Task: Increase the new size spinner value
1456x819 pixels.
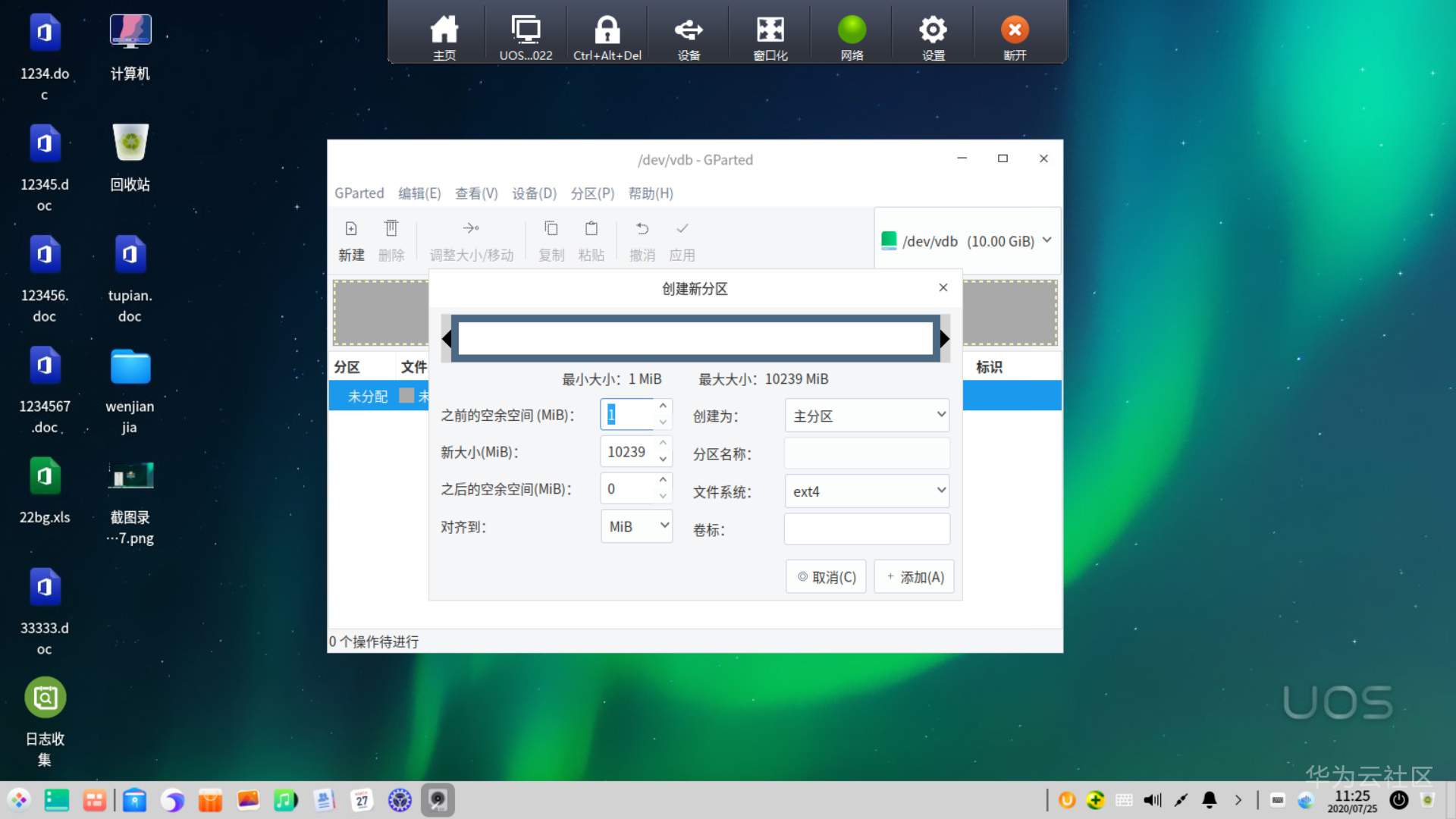Action: (x=663, y=444)
